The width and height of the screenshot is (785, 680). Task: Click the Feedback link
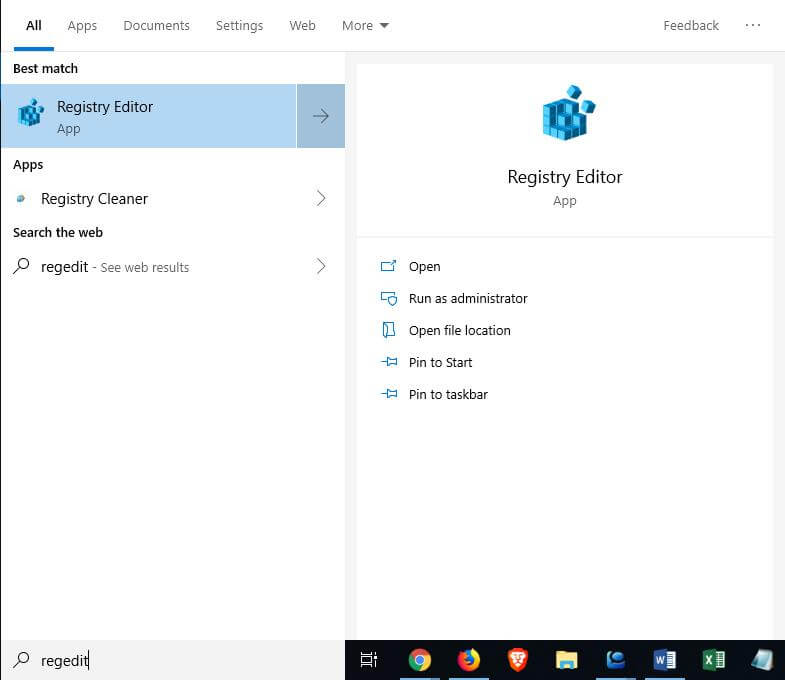[x=691, y=26]
